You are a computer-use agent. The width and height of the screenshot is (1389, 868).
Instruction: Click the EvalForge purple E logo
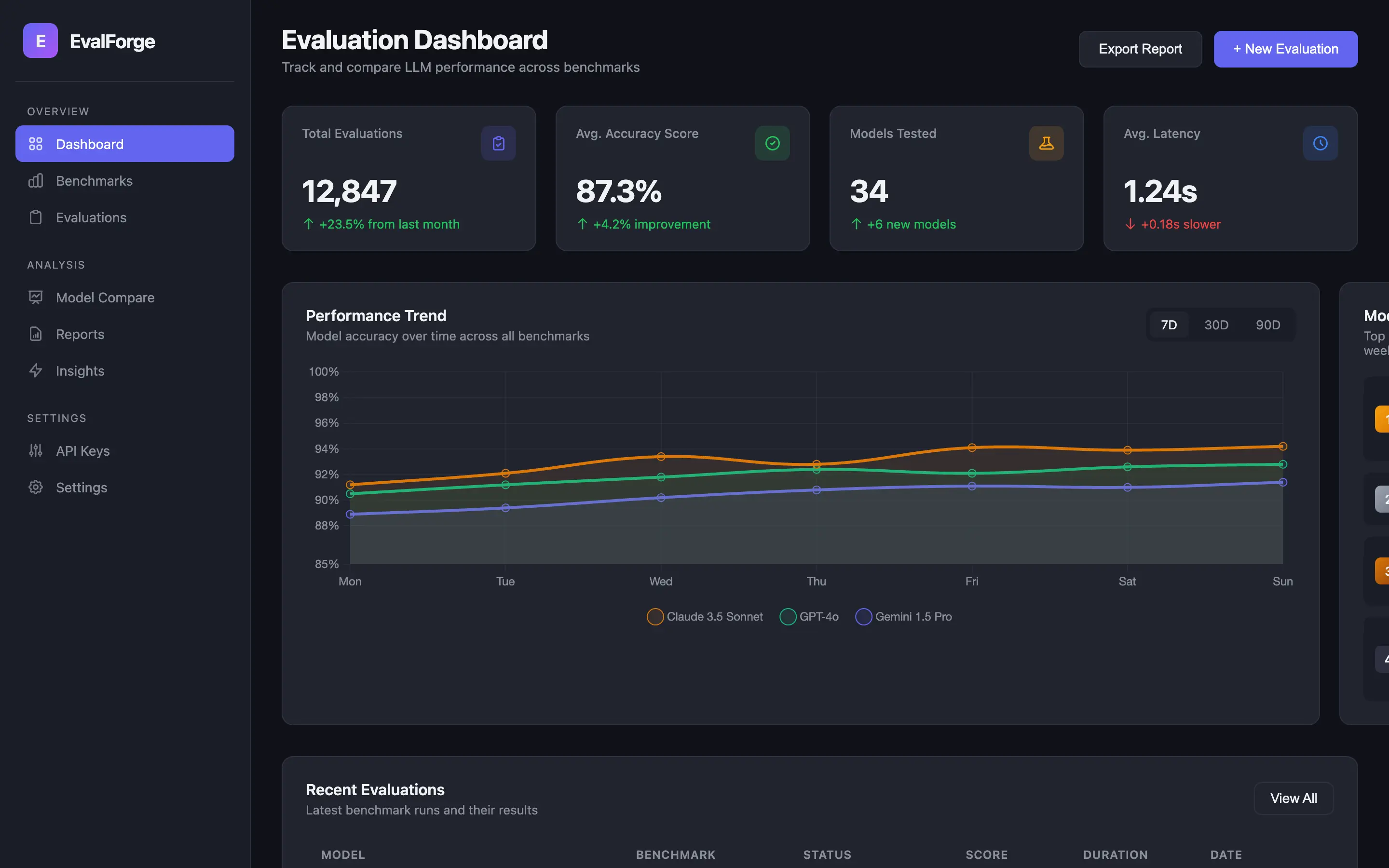(40, 41)
